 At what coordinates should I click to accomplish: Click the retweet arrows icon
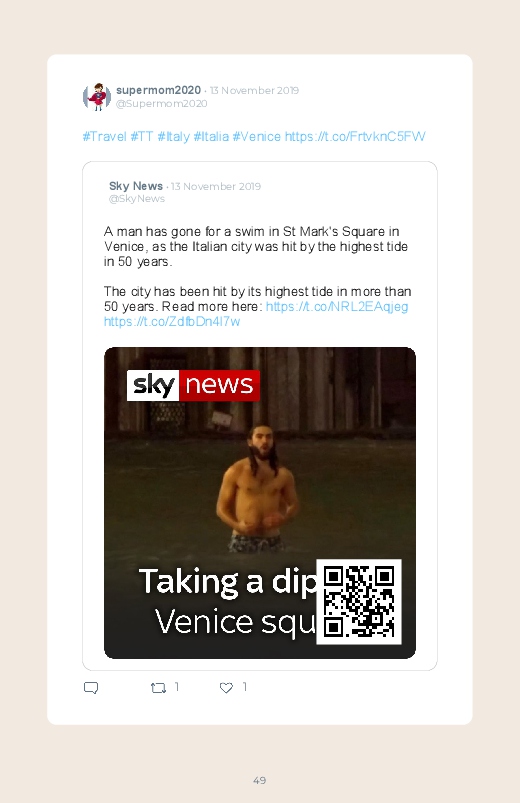tap(158, 688)
